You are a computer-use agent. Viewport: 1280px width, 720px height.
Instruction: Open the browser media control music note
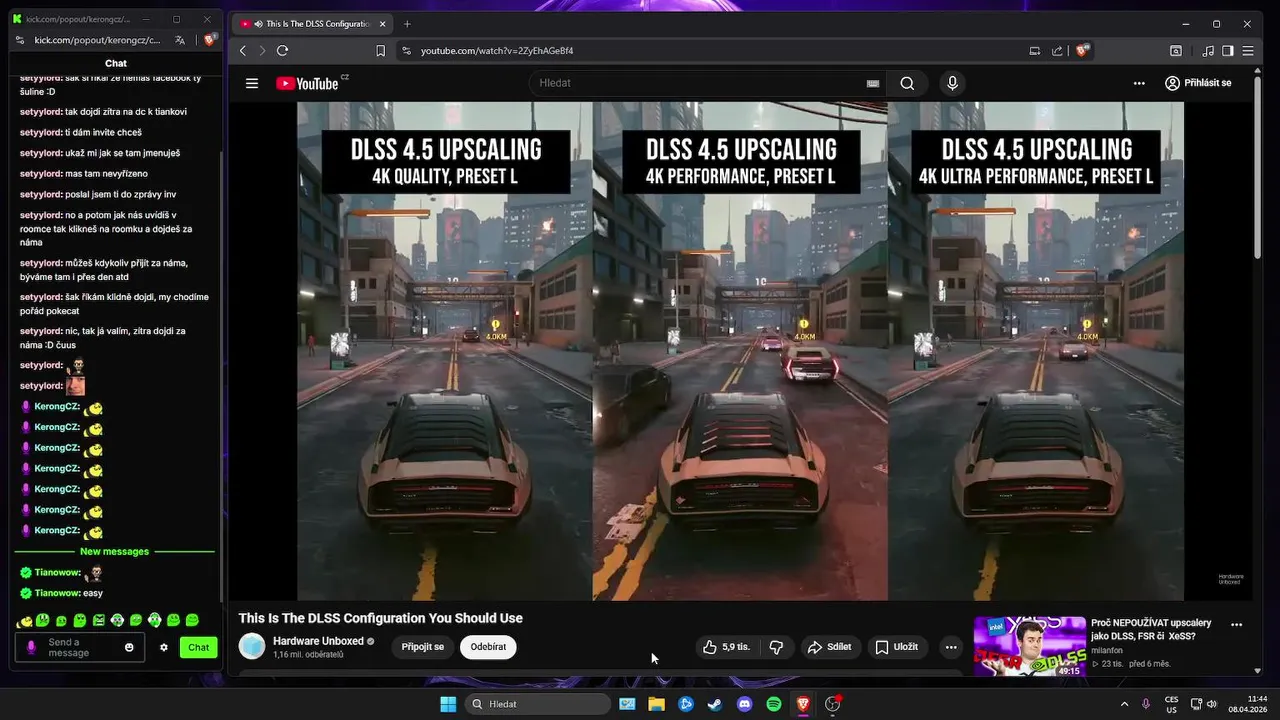tap(1208, 50)
